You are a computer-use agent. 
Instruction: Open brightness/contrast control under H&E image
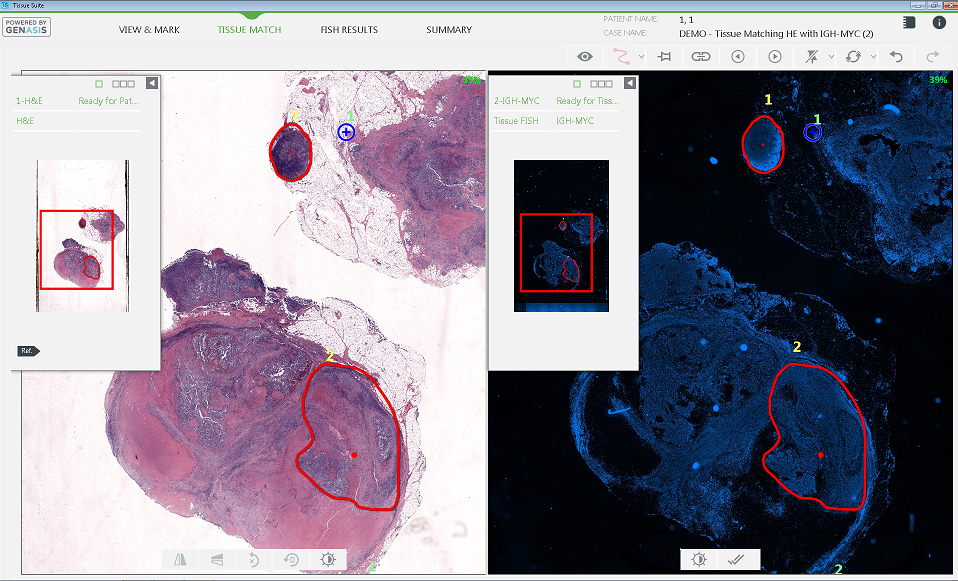coord(328,559)
